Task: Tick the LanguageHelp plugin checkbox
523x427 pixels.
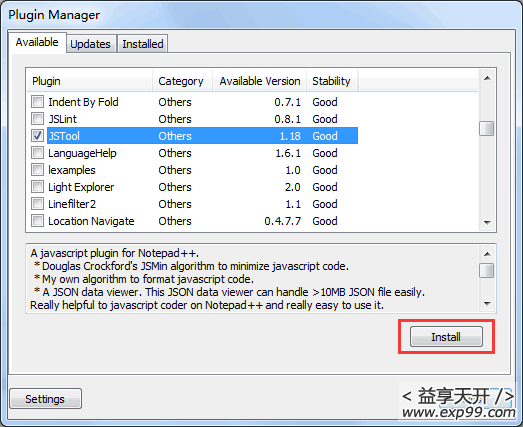Action: (37, 152)
